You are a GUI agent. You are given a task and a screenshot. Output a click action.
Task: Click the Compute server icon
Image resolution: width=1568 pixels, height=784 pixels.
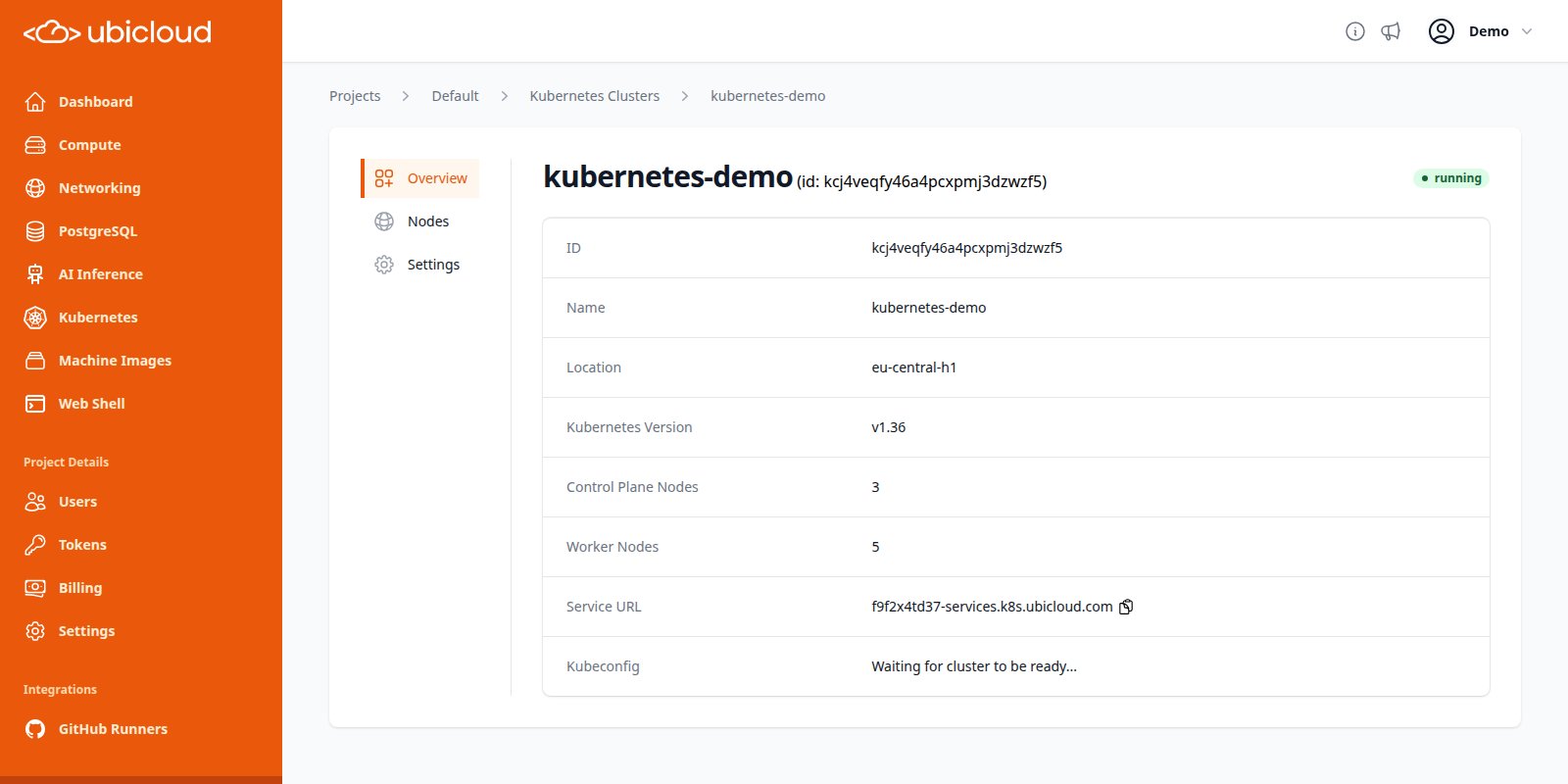pyautogui.click(x=35, y=145)
